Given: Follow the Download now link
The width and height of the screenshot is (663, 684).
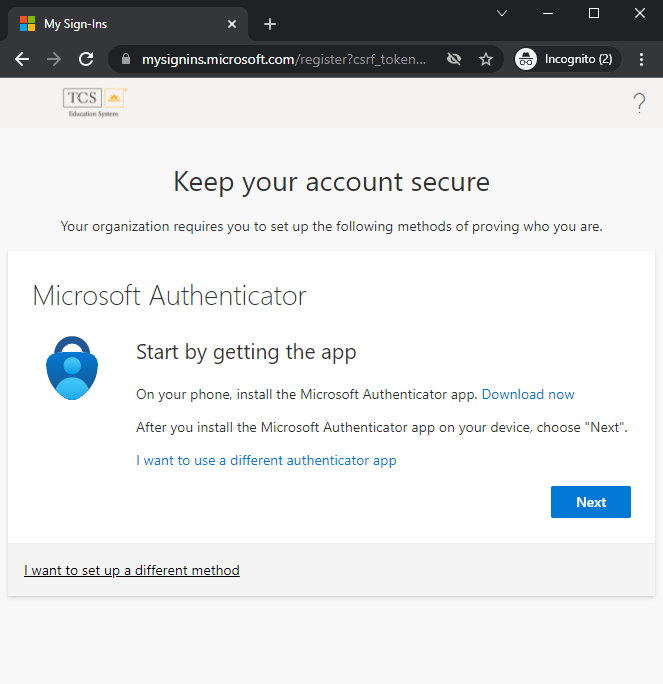Looking at the screenshot, I should point(528,394).
